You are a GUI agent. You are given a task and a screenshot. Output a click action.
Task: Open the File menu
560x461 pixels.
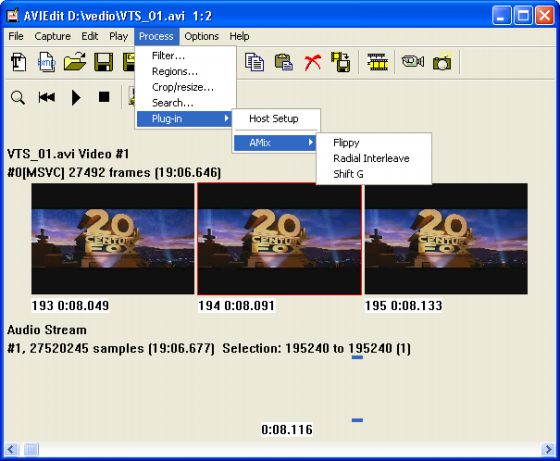tap(16, 36)
